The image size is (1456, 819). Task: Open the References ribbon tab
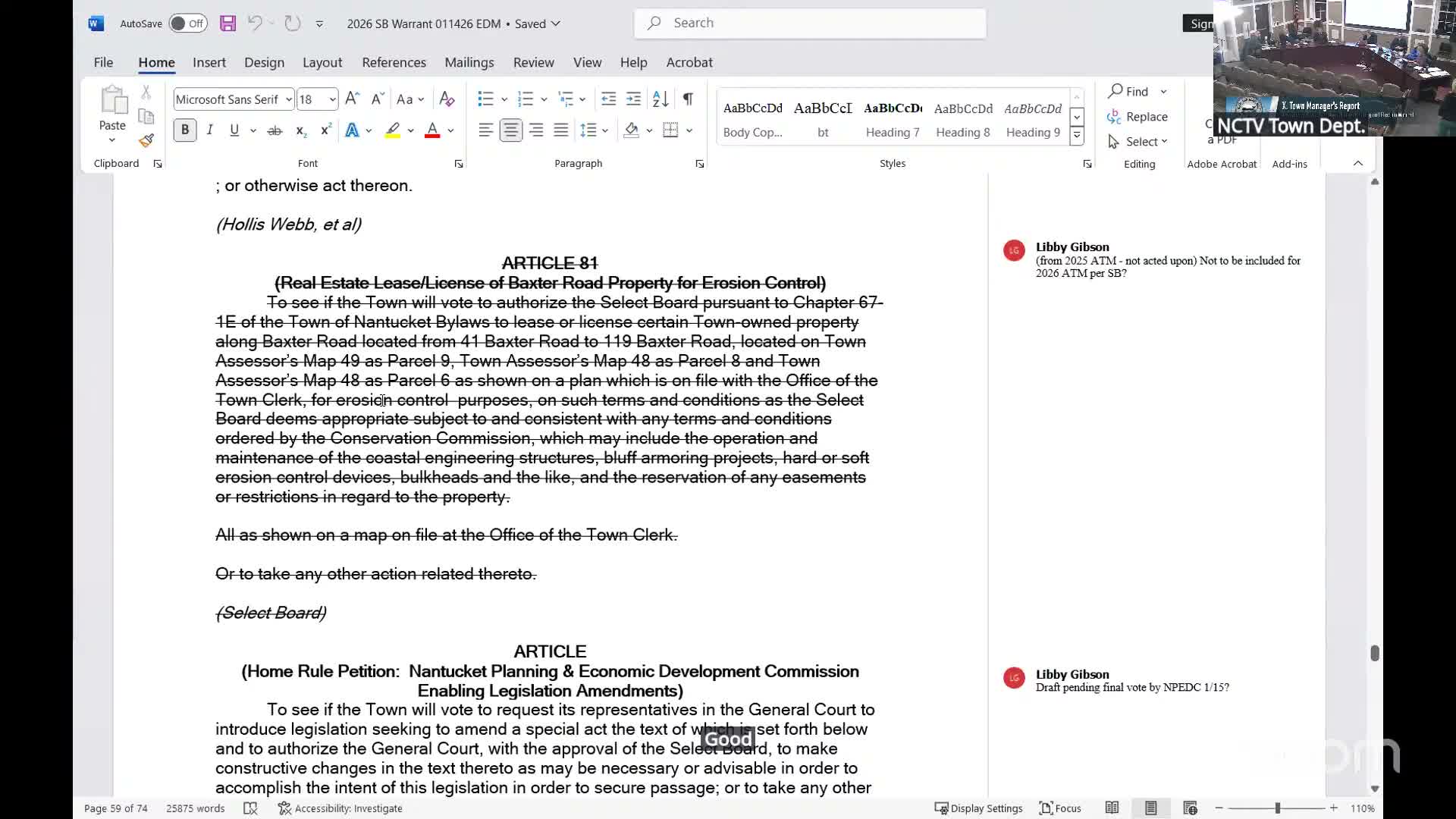tap(394, 62)
